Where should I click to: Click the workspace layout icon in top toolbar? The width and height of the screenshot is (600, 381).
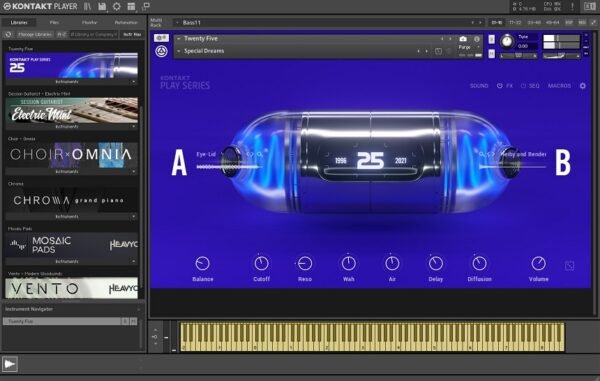131,7
